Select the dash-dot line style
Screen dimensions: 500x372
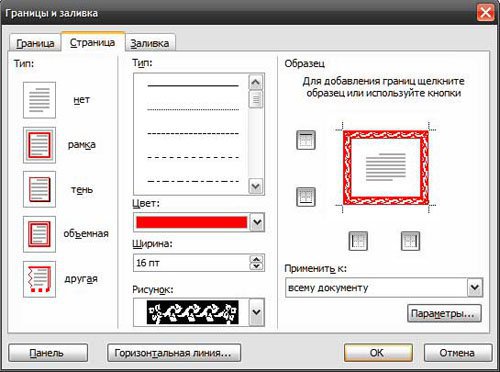click(x=193, y=181)
